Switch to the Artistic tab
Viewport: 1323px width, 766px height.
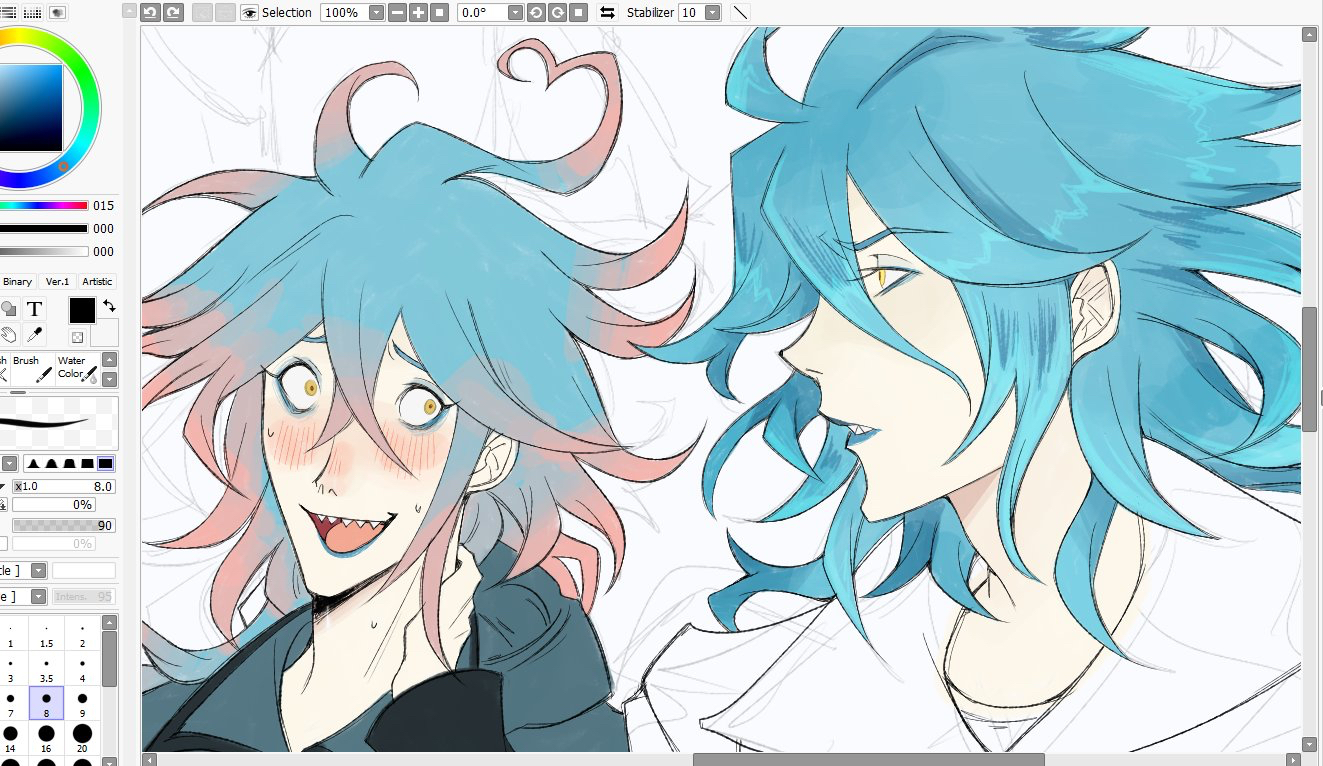tap(97, 282)
